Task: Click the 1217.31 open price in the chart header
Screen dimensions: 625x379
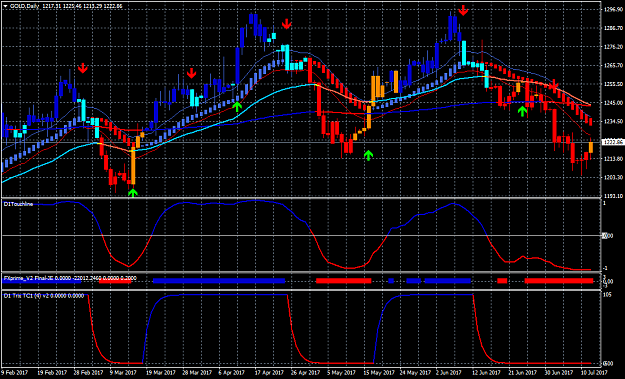Action: point(53,6)
